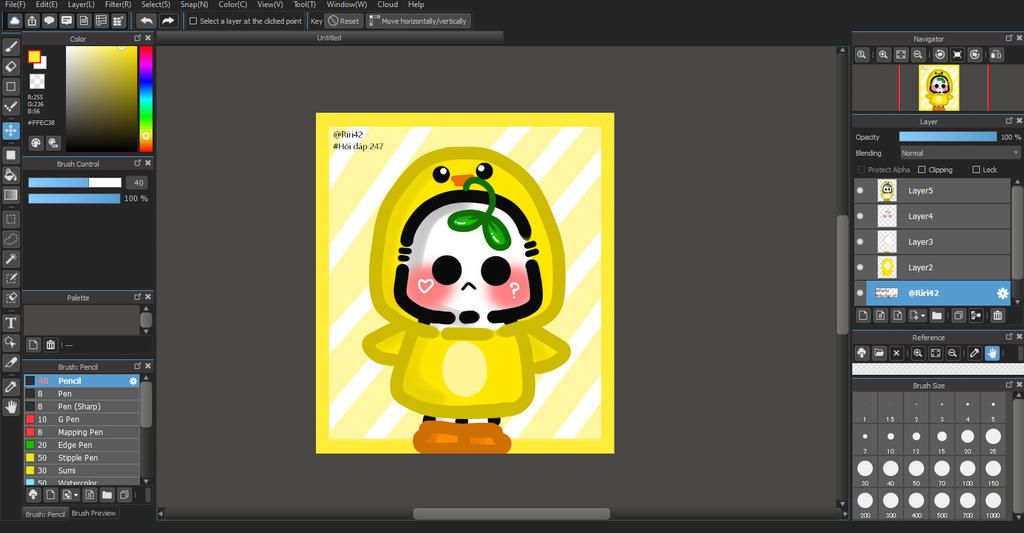The height and width of the screenshot is (533, 1024).
Task: Click the Navigator canvas thumbnail
Action: click(939, 88)
